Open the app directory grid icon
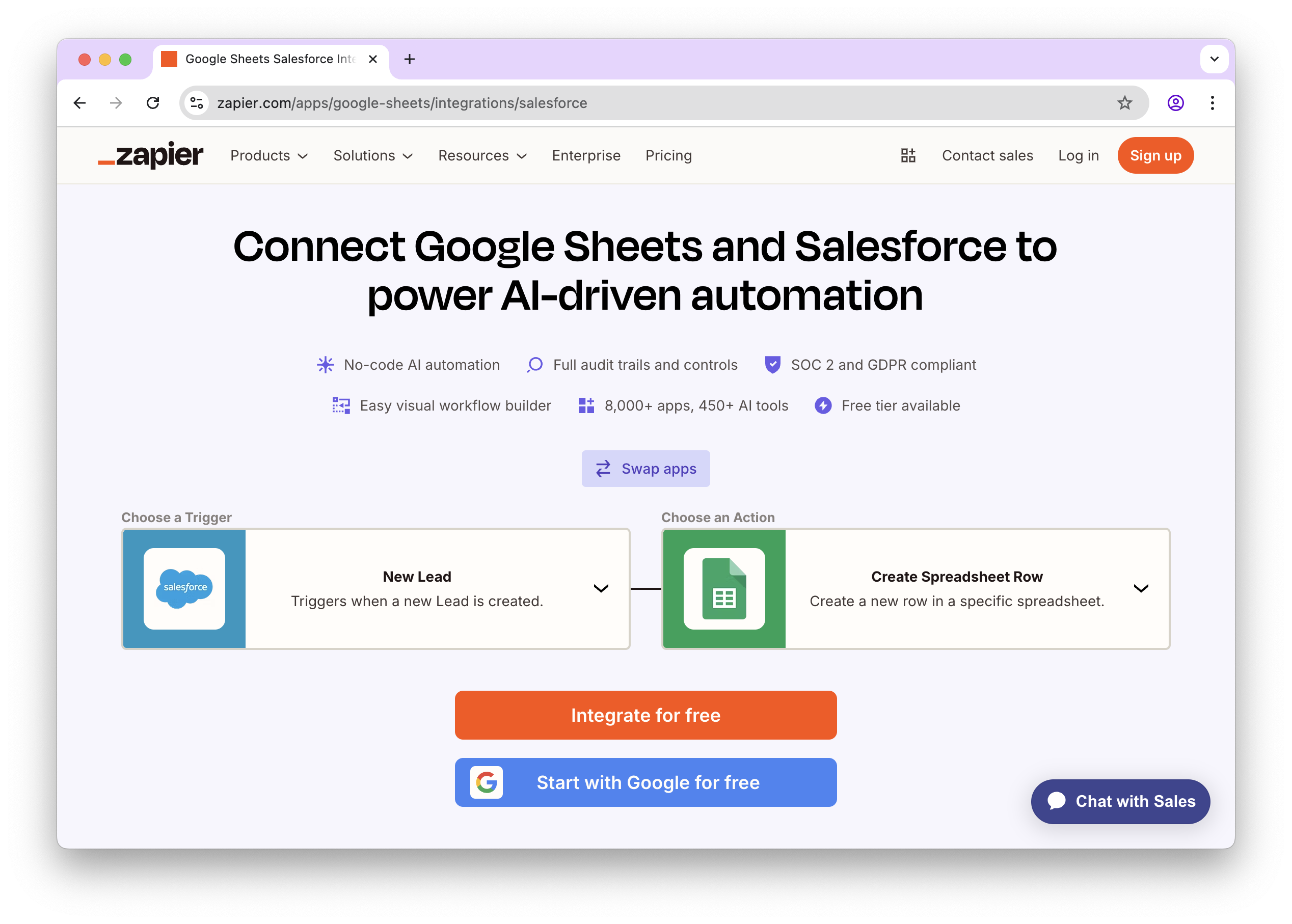1292x924 pixels. click(907, 155)
